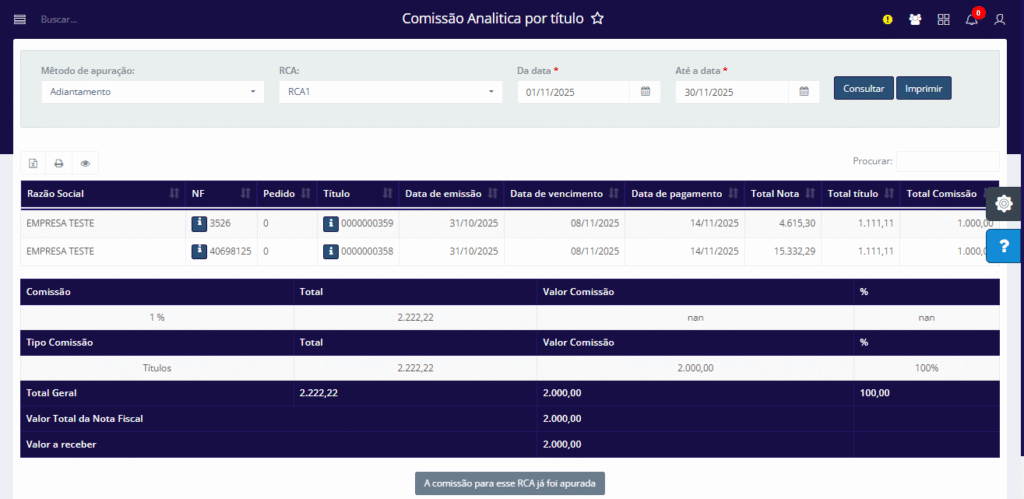This screenshot has width=1024, height=499.
Task: Open the users group icon
Action: pyautogui.click(x=915, y=19)
